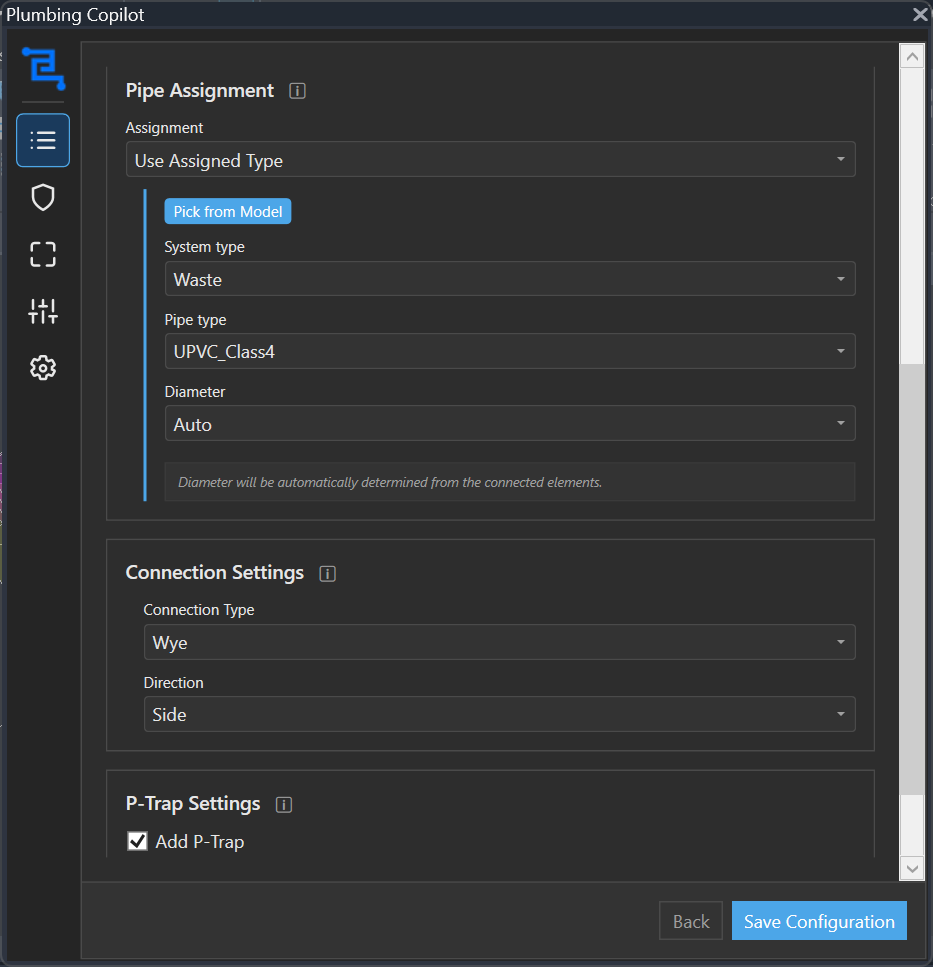Open the Diameter dropdown set to Auto
Image resolution: width=933 pixels, height=967 pixels.
click(510, 423)
